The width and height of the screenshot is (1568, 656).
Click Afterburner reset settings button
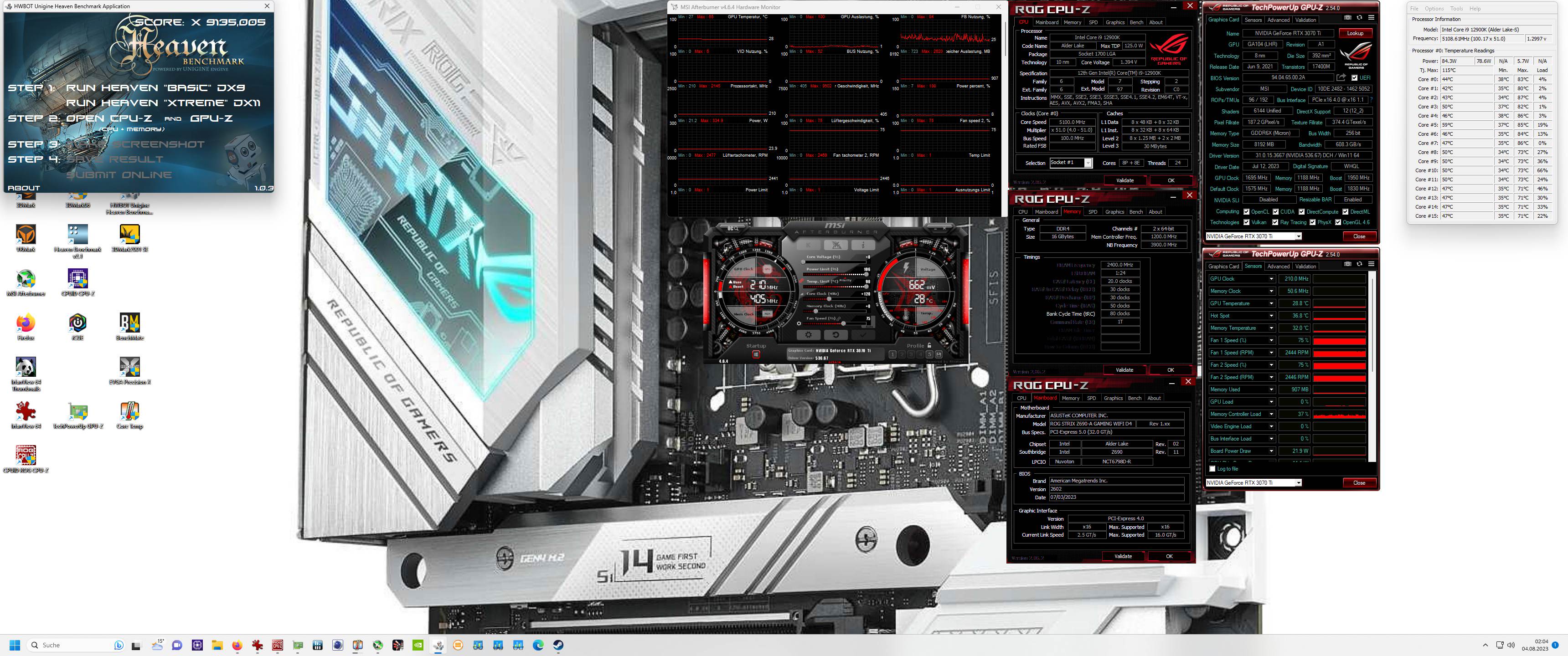836,335
